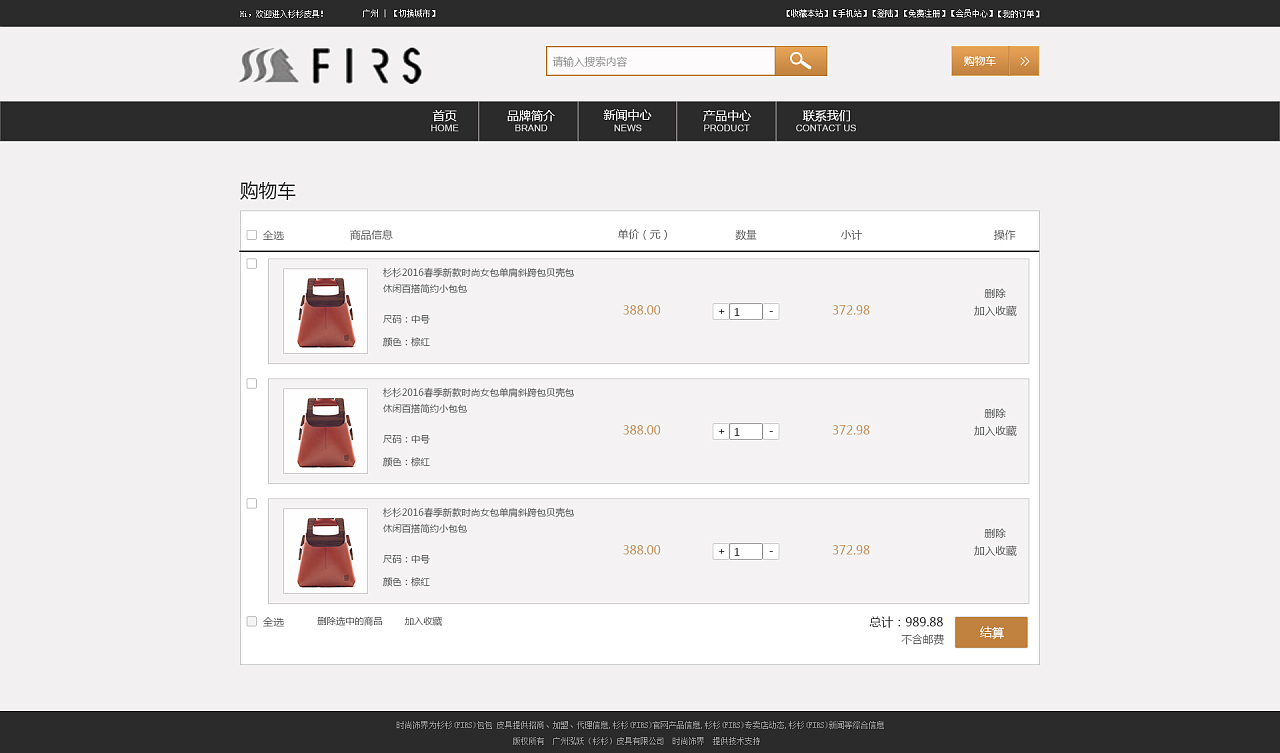Click the double-arrow icon on cart button
The height and width of the screenshot is (753, 1280).
point(1023,60)
